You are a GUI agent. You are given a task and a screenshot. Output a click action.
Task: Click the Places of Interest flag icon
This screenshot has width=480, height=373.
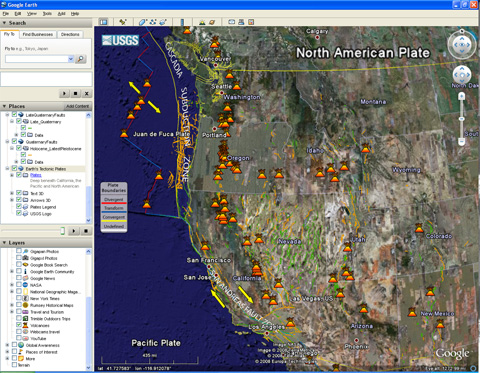(x=21, y=352)
